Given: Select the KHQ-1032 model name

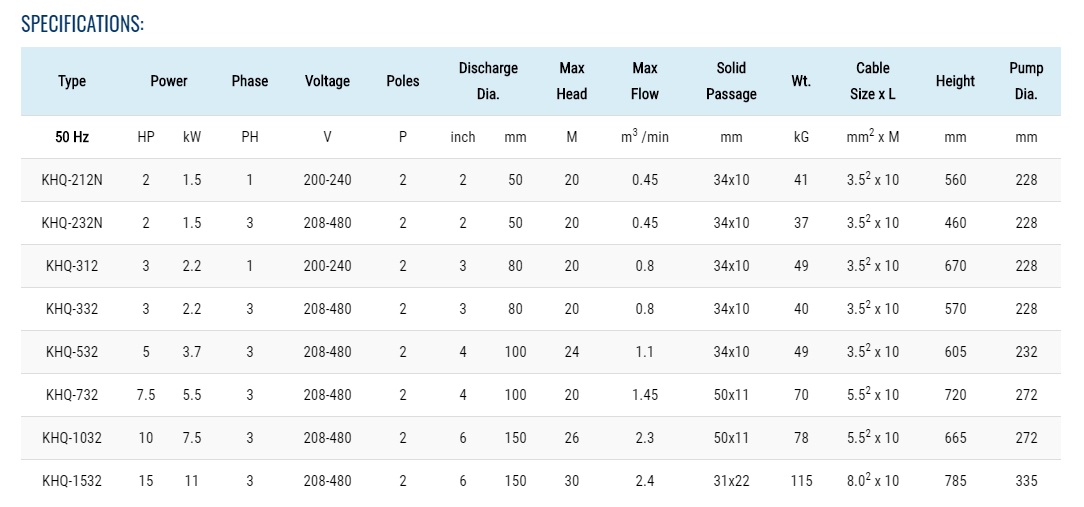Looking at the screenshot, I should pyautogui.click(x=72, y=438).
